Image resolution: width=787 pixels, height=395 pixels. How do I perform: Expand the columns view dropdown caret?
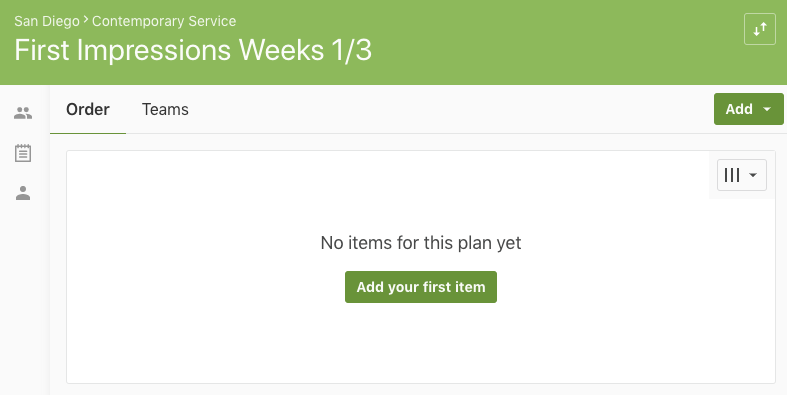point(753,175)
